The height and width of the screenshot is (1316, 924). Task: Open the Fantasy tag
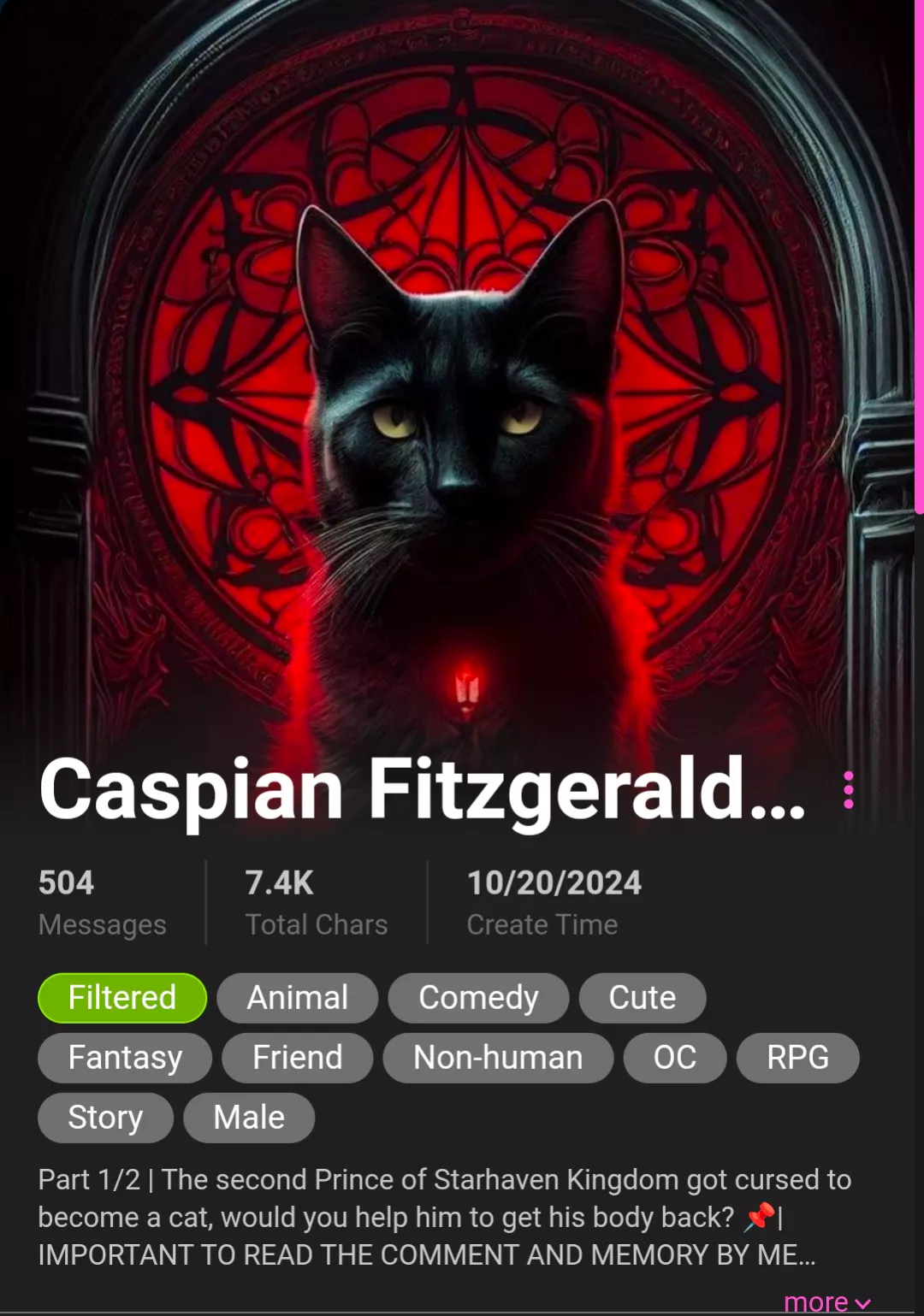click(125, 1058)
